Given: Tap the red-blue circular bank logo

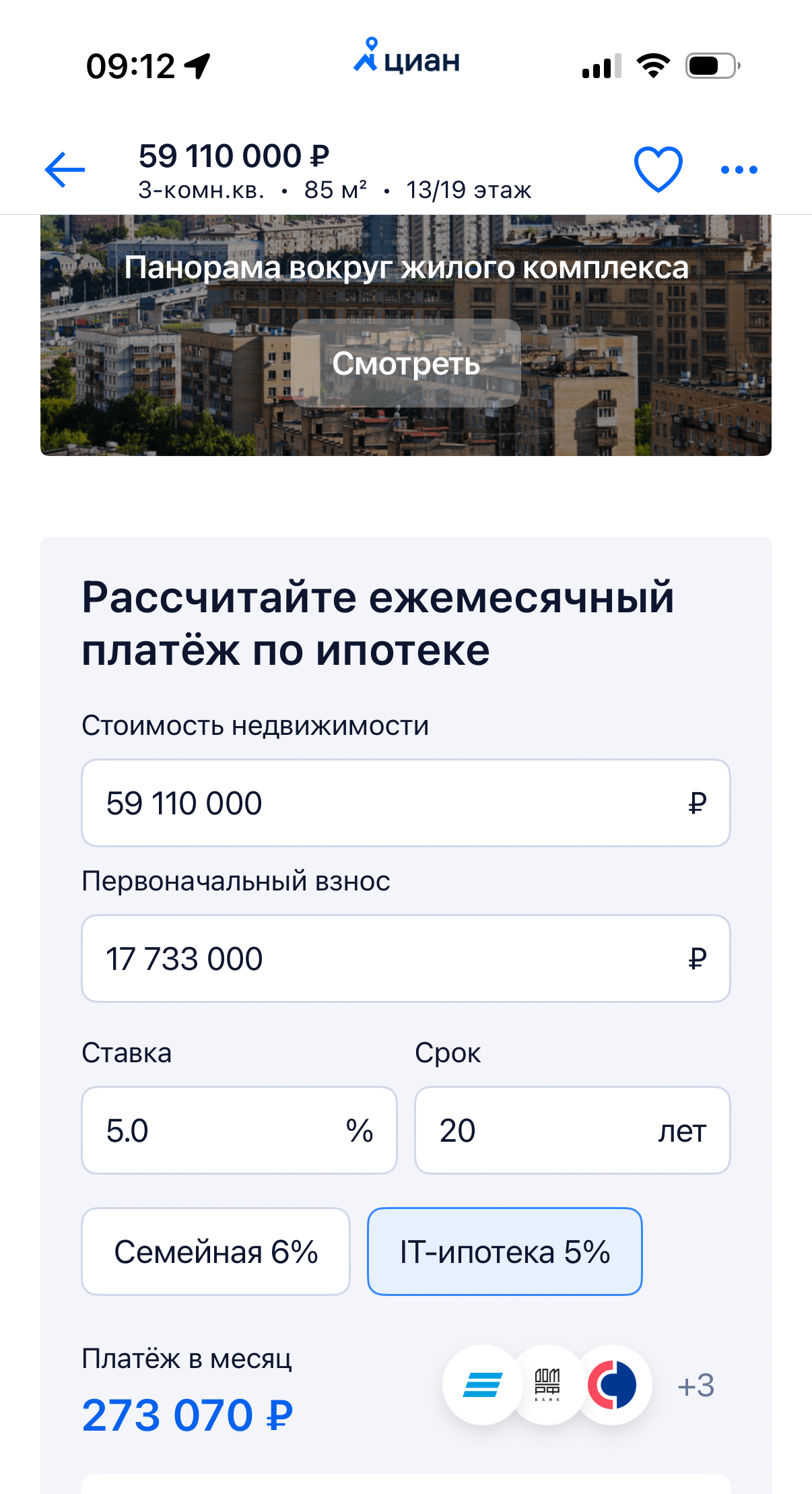Looking at the screenshot, I should coord(612,1385).
